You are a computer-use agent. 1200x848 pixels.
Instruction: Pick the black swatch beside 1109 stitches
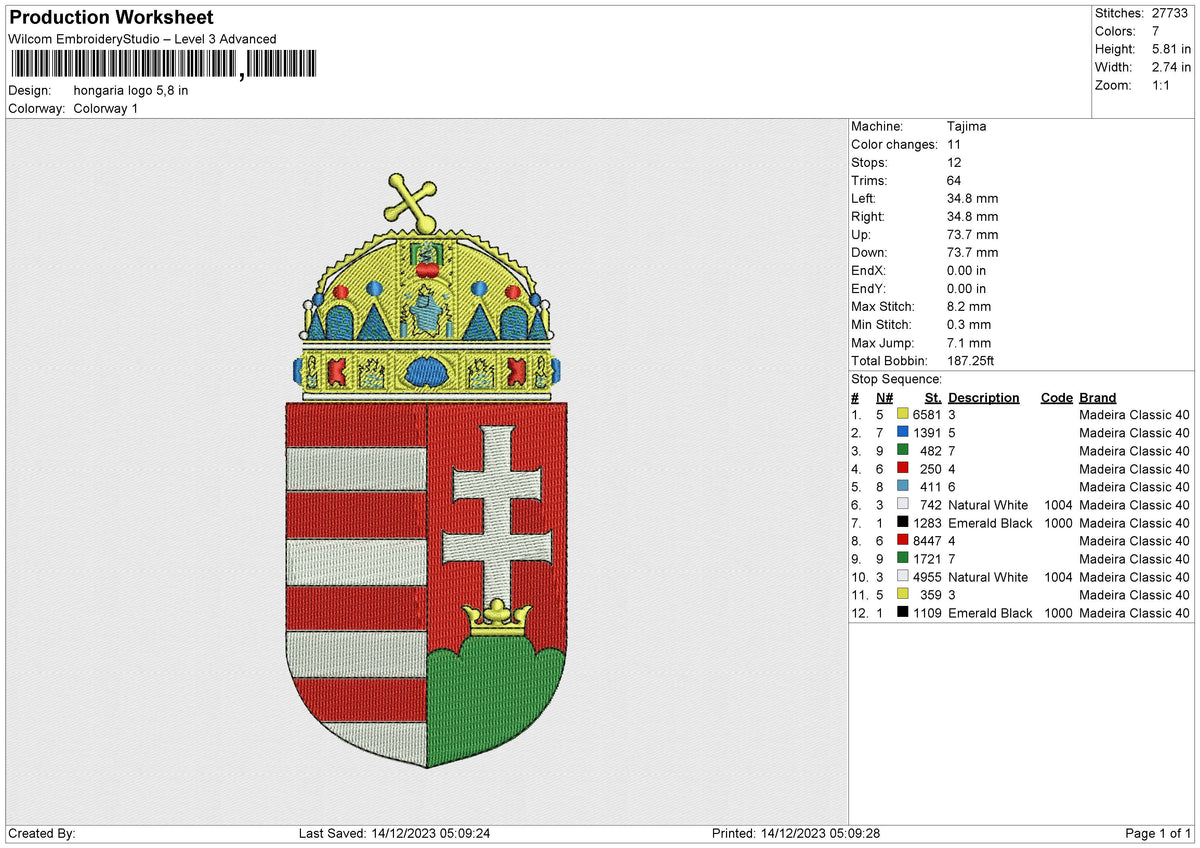click(903, 613)
